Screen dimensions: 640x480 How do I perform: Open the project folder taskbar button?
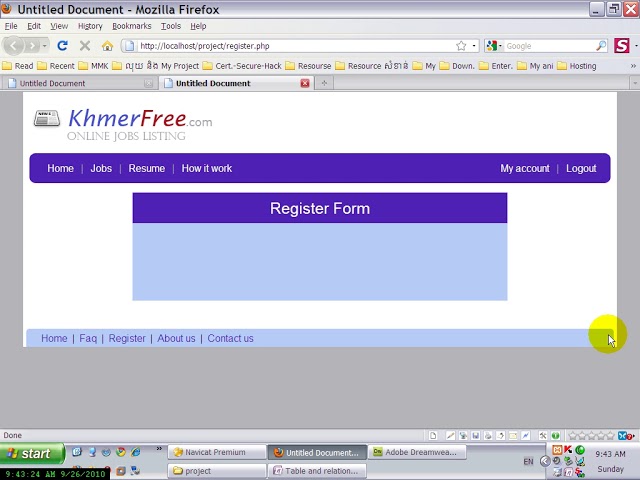(x=217, y=471)
